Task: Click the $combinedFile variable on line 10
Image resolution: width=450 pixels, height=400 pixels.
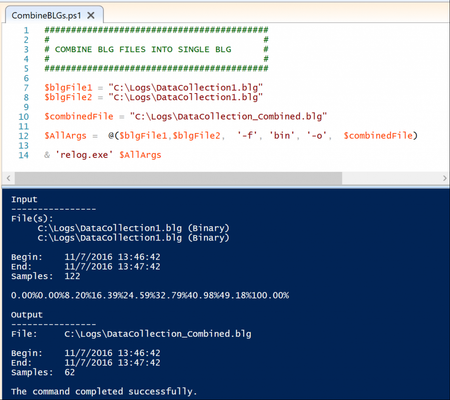Action: point(79,117)
